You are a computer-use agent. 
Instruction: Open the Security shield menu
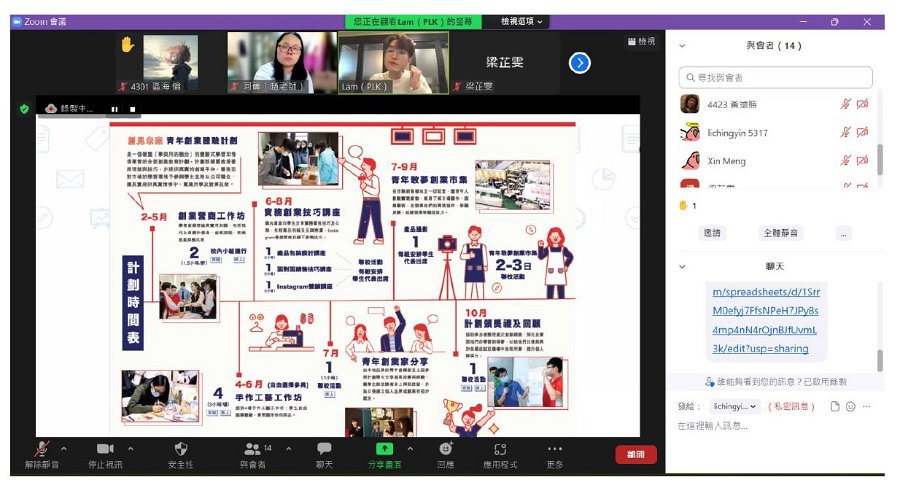(181, 448)
